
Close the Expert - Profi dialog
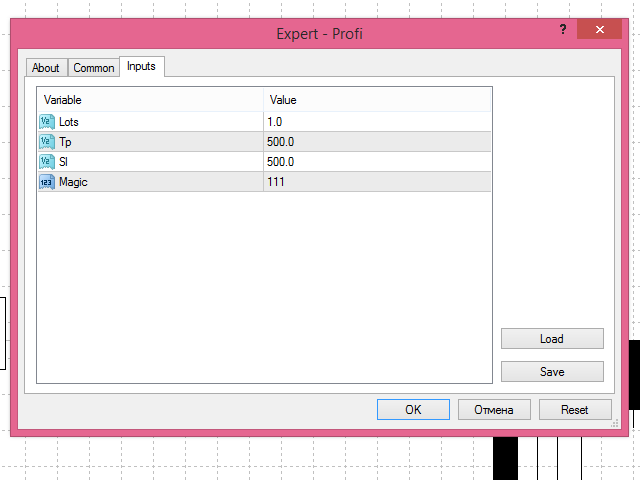tap(599, 29)
